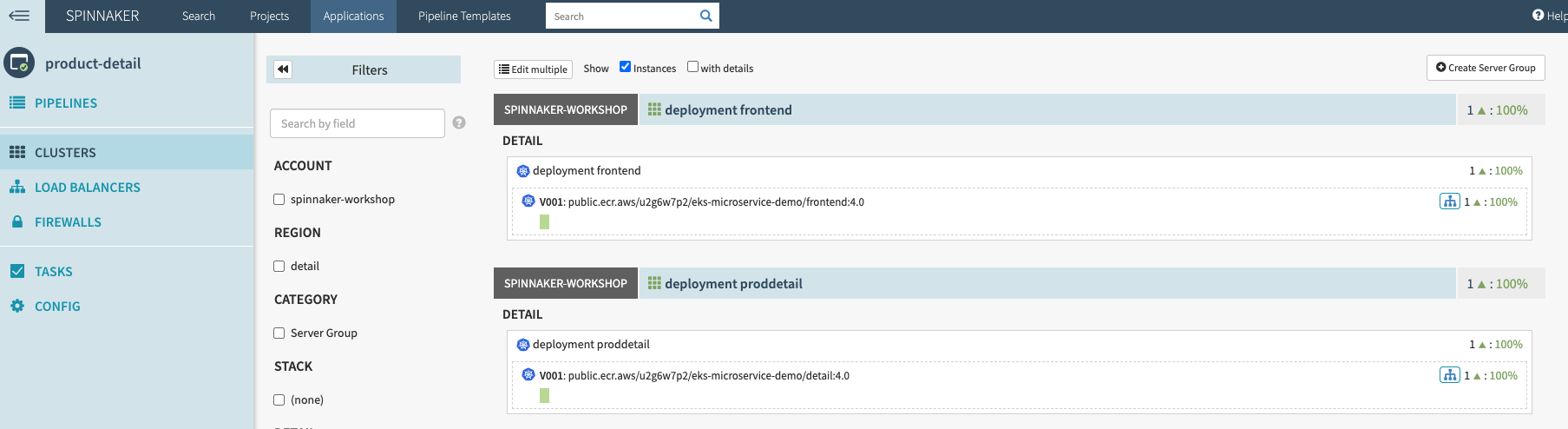The image size is (1568, 429).
Task: Check the spinnaker-workshop account filter
Action: pos(279,200)
